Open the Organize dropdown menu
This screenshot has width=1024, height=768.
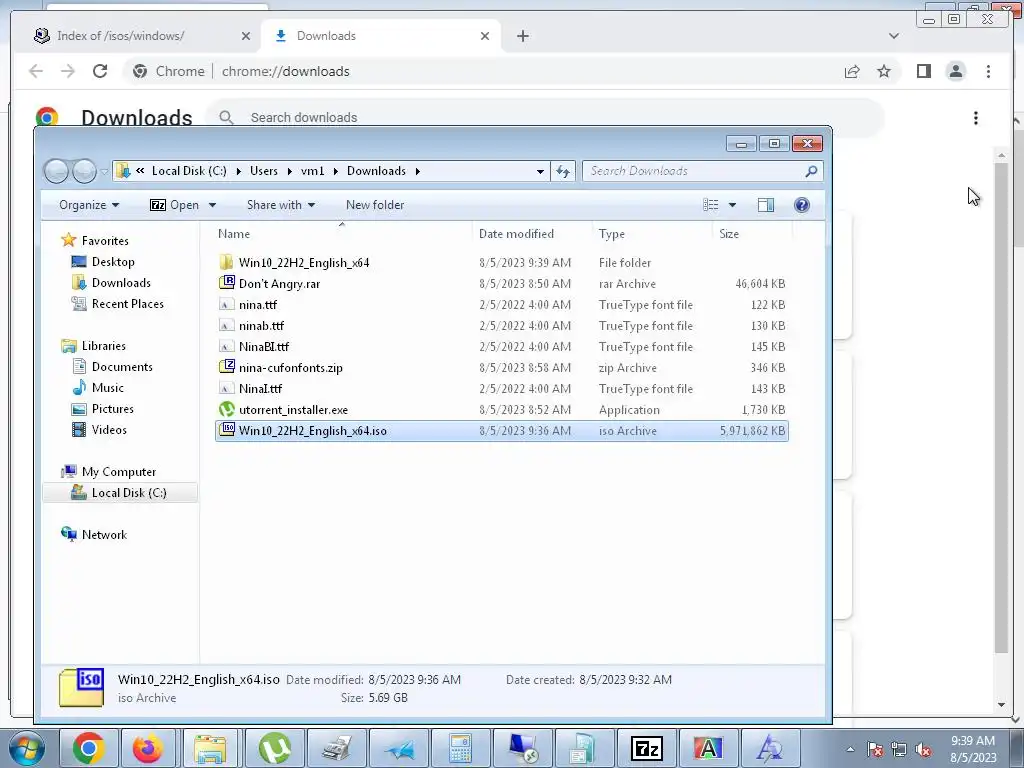tap(89, 205)
